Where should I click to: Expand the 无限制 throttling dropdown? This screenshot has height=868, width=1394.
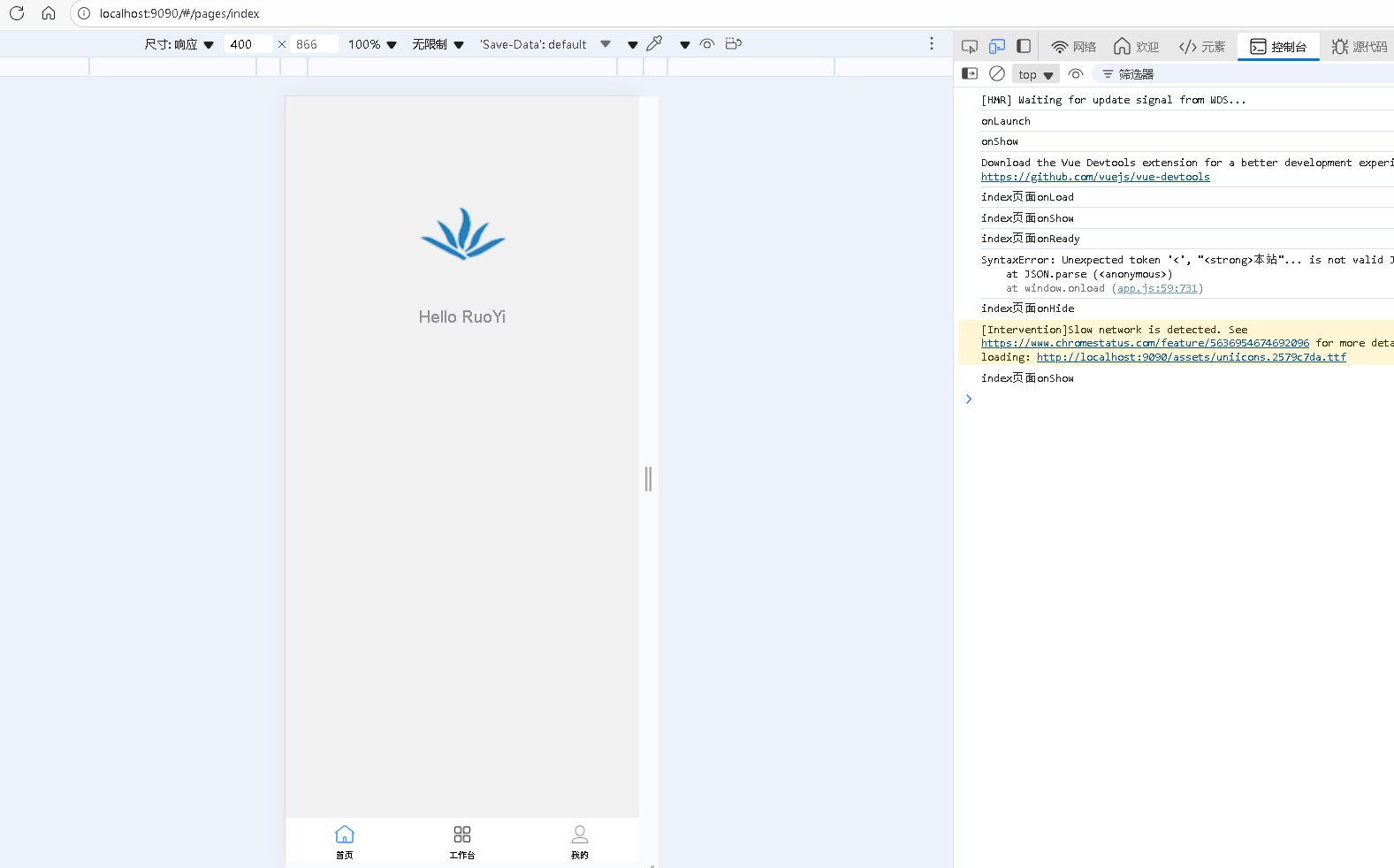pyautogui.click(x=438, y=44)
